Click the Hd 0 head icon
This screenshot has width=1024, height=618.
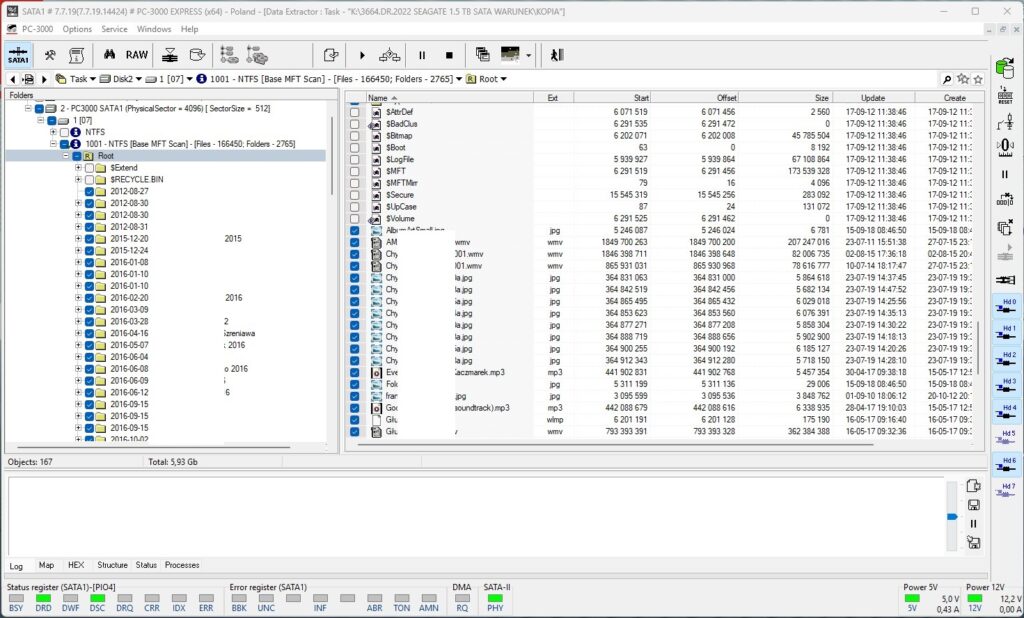pyautogui.click(x=1005, y=307)
